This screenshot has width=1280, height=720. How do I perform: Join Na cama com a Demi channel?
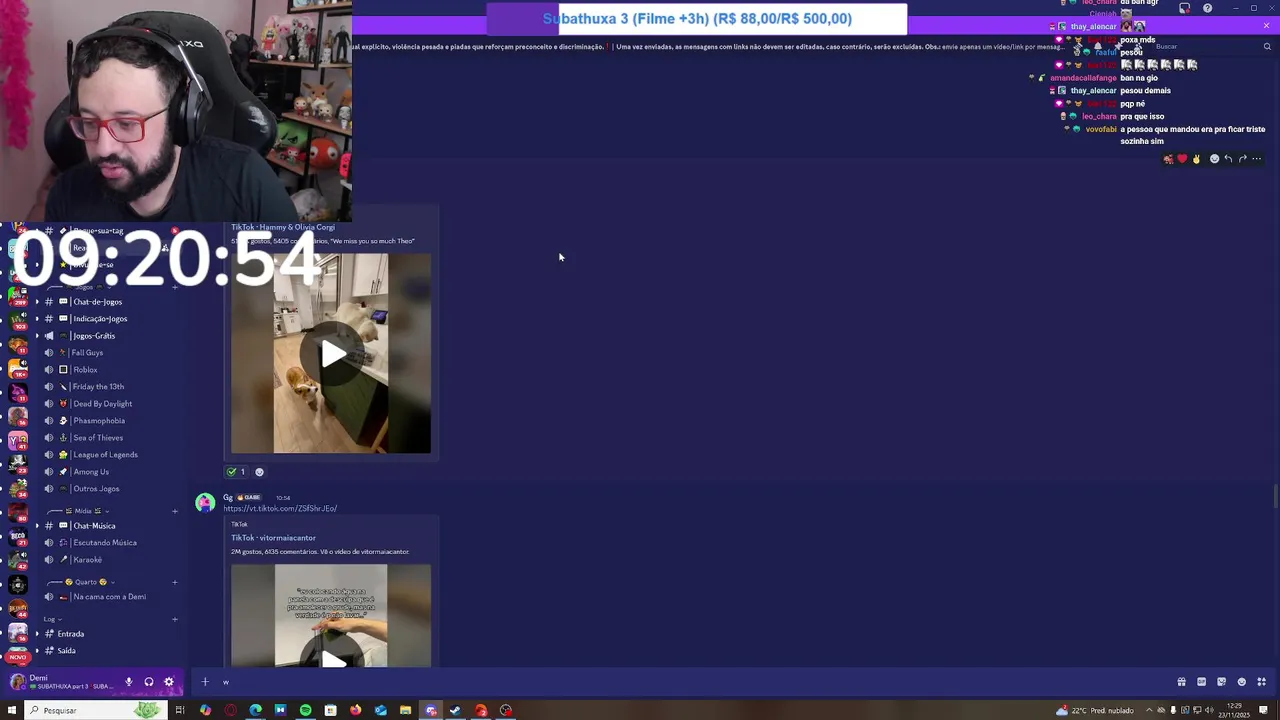[109, 597]
